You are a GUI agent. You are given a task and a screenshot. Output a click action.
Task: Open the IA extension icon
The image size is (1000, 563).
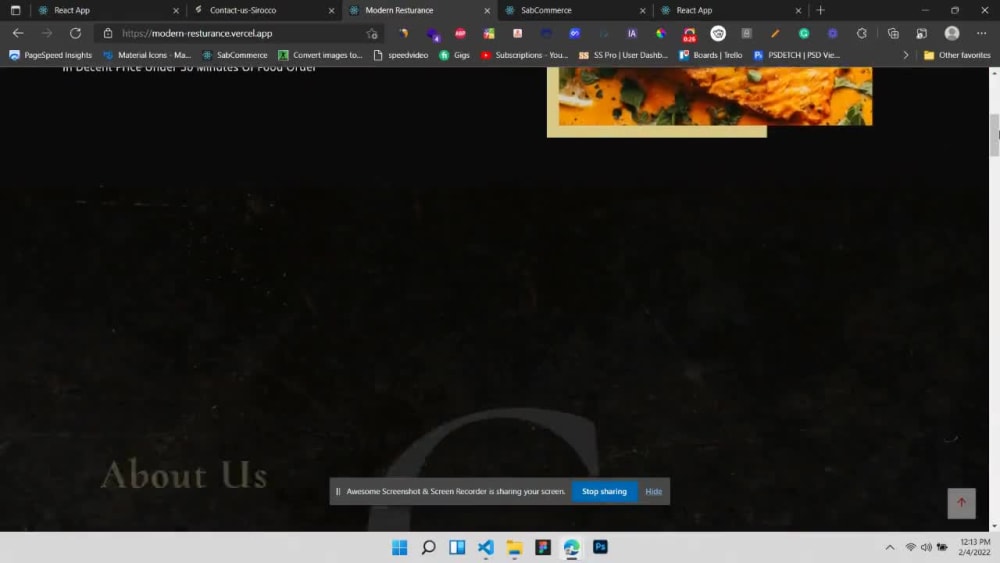(x=632, y=33)
